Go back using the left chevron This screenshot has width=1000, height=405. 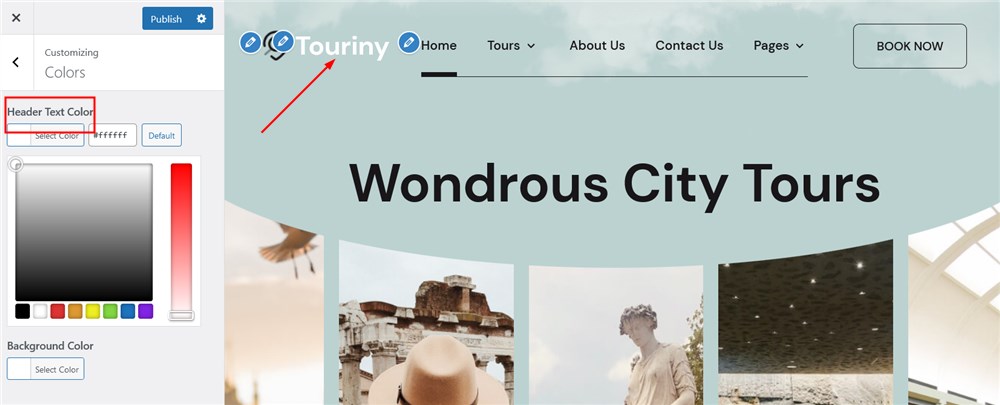16,62
